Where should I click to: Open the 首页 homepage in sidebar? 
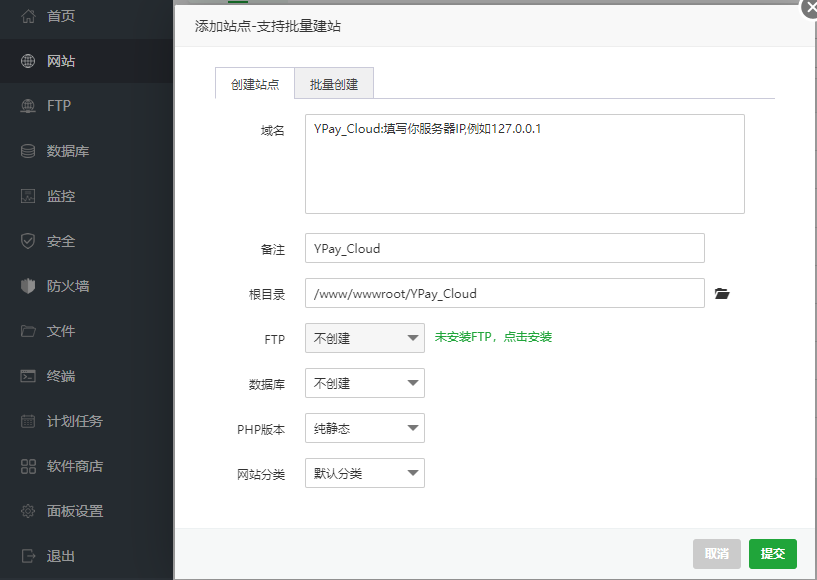coord(55,16)
